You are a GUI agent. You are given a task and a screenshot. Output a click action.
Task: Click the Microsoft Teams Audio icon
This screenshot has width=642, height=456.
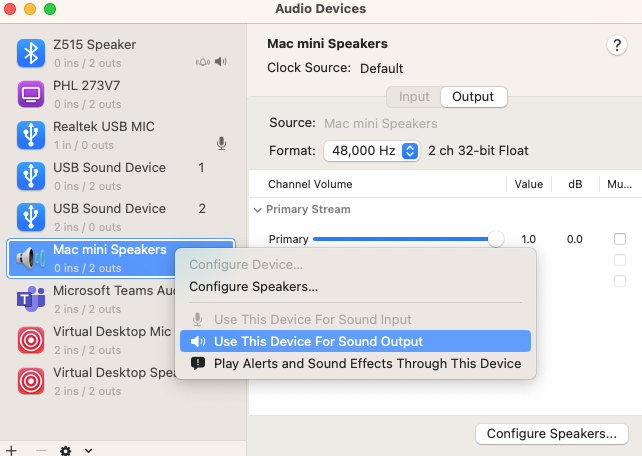point(31,299)
